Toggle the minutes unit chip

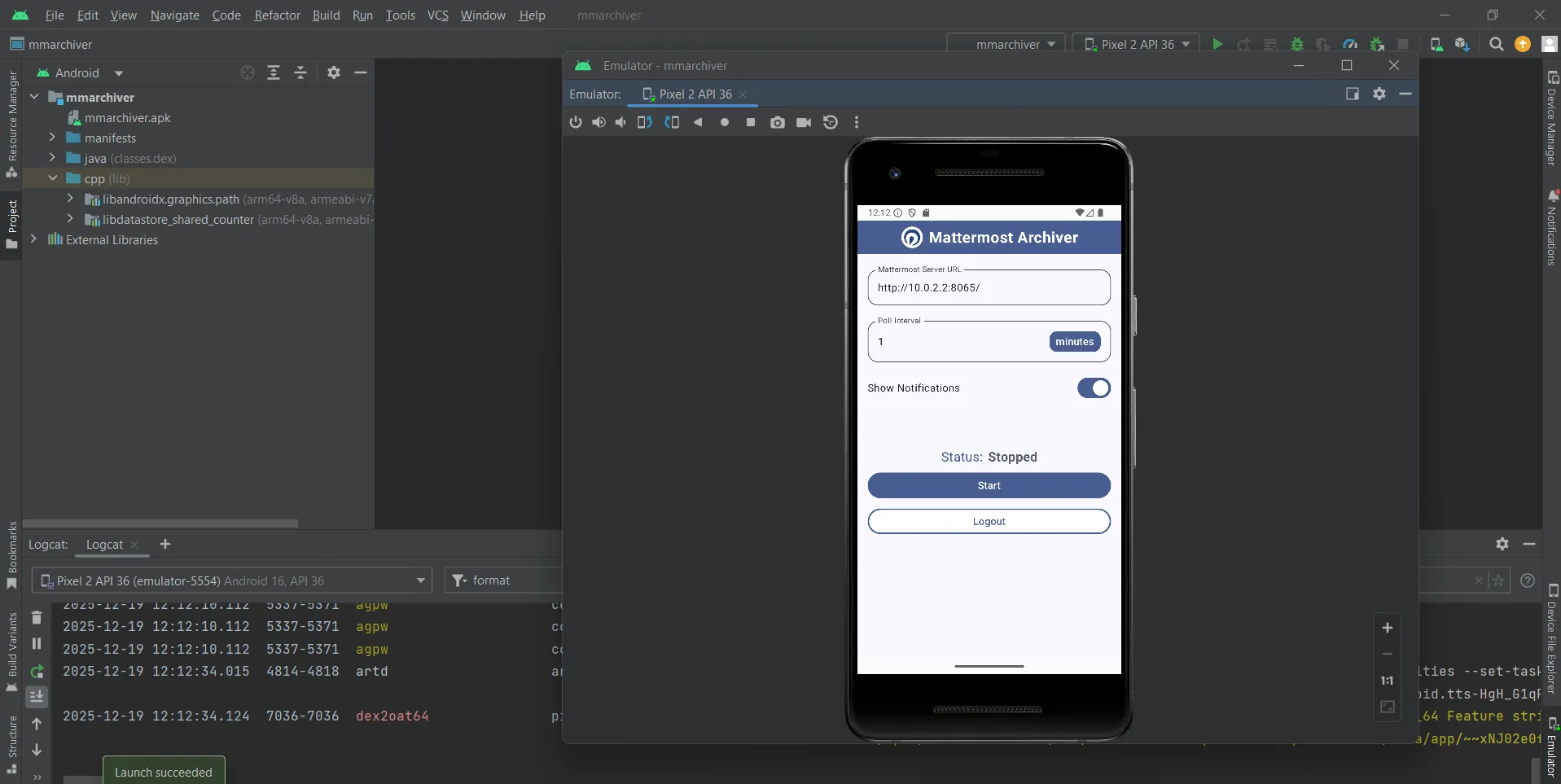[1075, 342]
